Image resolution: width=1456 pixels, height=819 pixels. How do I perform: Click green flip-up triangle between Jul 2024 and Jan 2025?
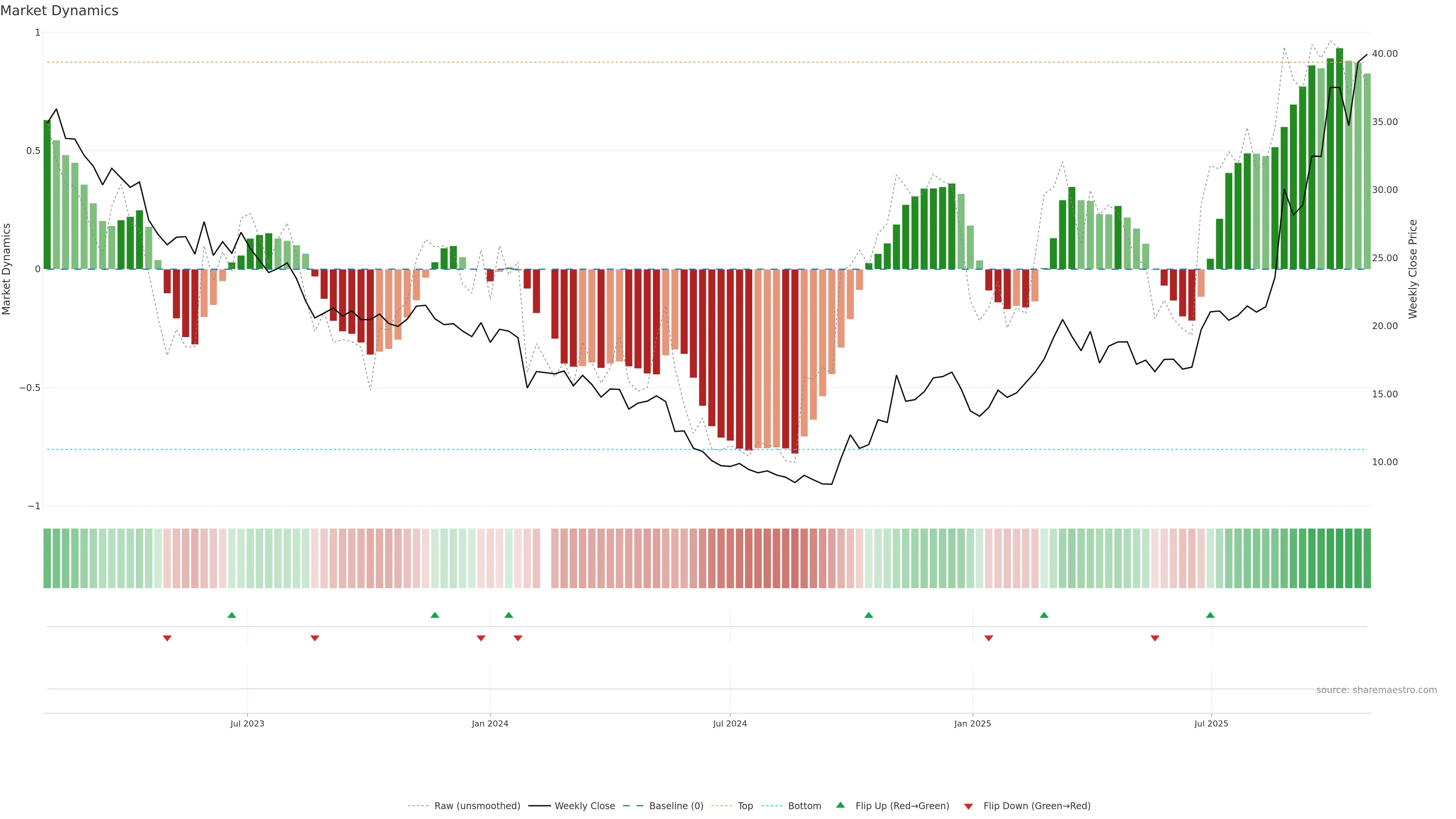869,615
